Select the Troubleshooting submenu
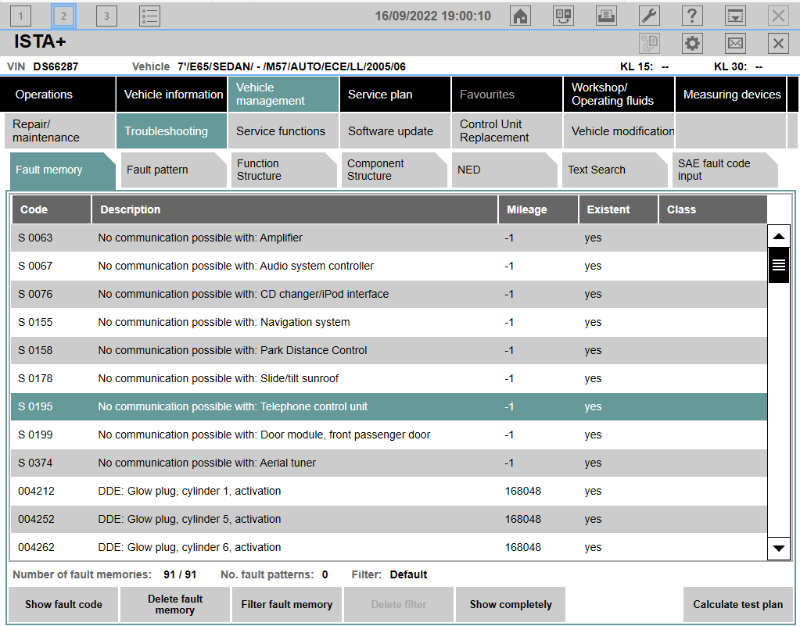 tap(172, 131)
